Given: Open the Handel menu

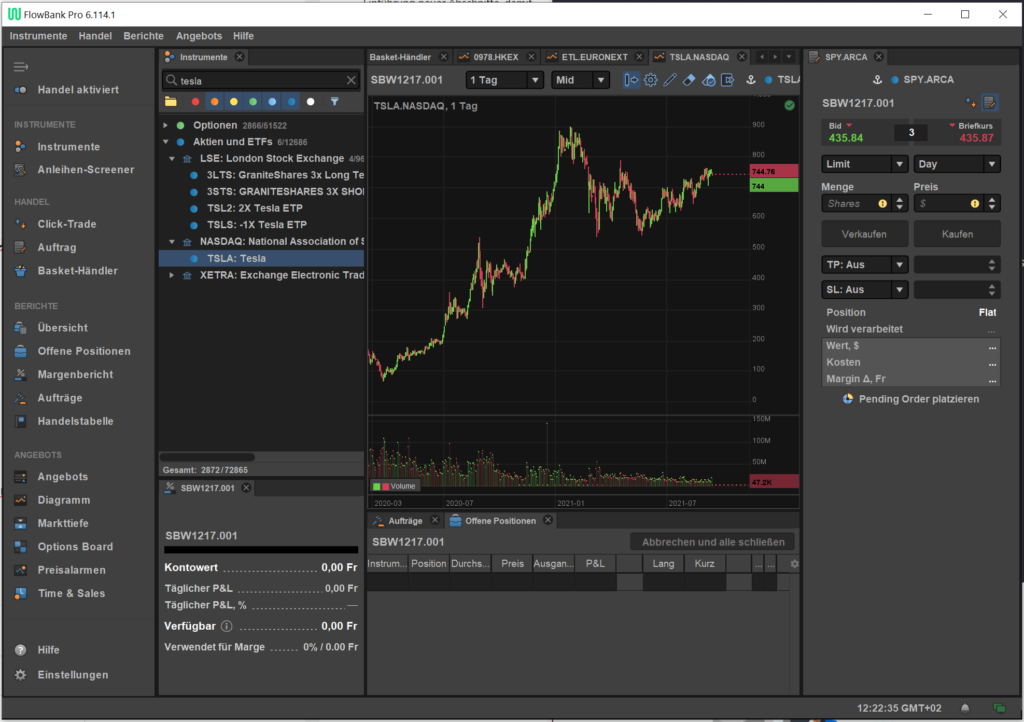Looking at the screenshot, I should click(x=95, y=36).
